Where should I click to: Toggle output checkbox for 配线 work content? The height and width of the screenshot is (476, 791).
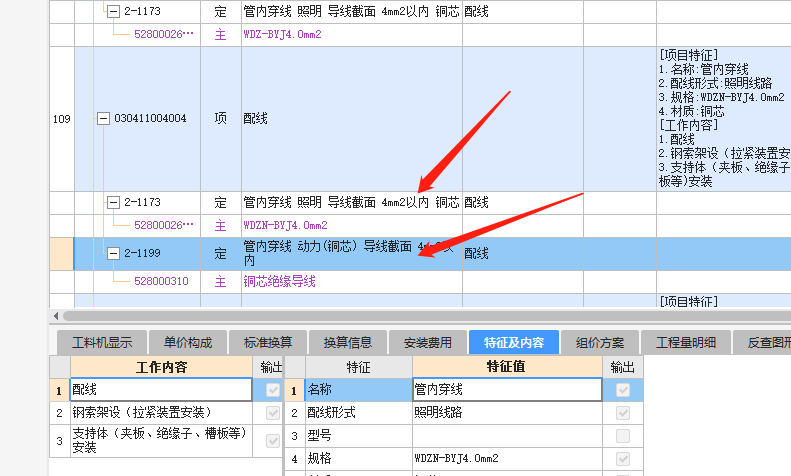[273, 390]
